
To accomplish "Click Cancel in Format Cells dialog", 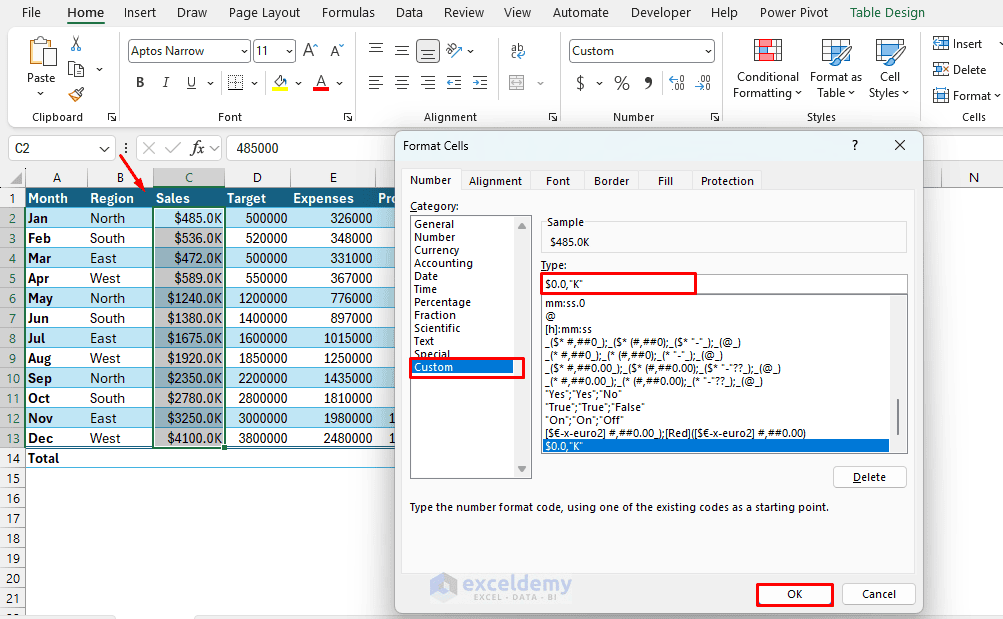I will pos(878,594).
